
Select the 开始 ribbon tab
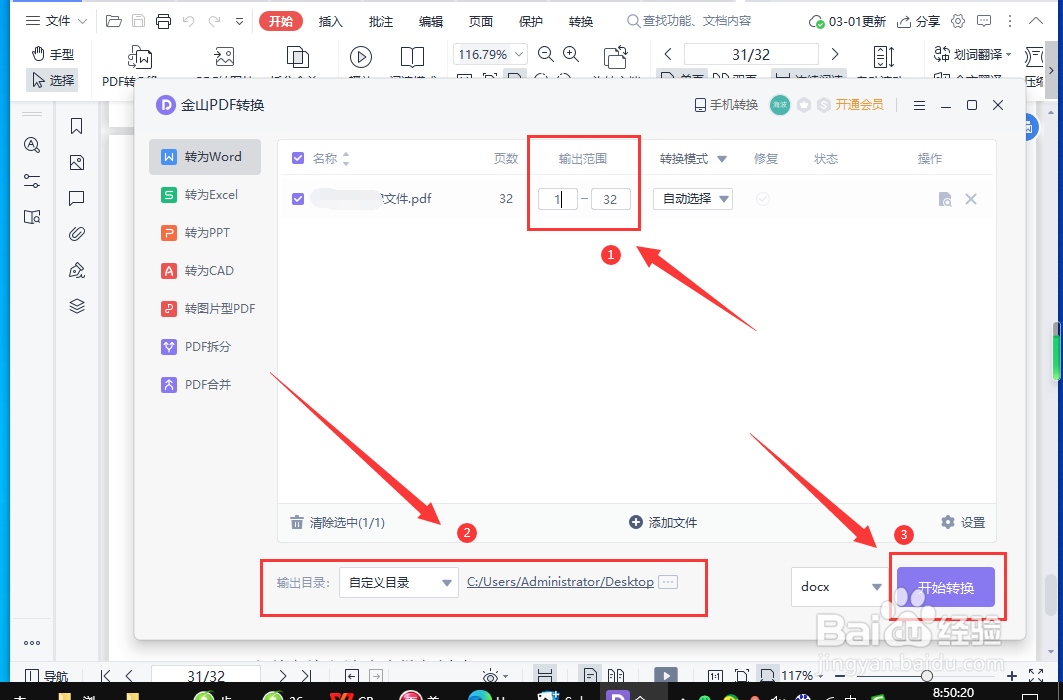pos(281,21)
